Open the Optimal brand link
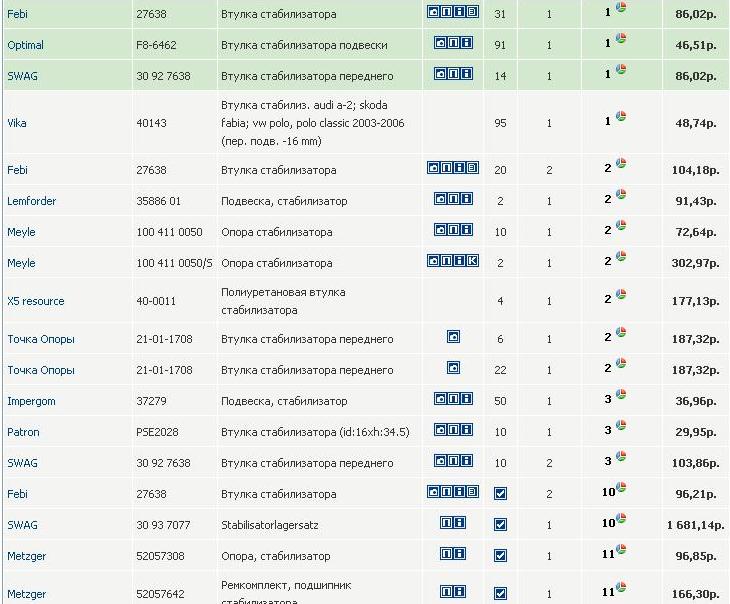The height and width of the screenshot is (604, 730). [25, 45]
